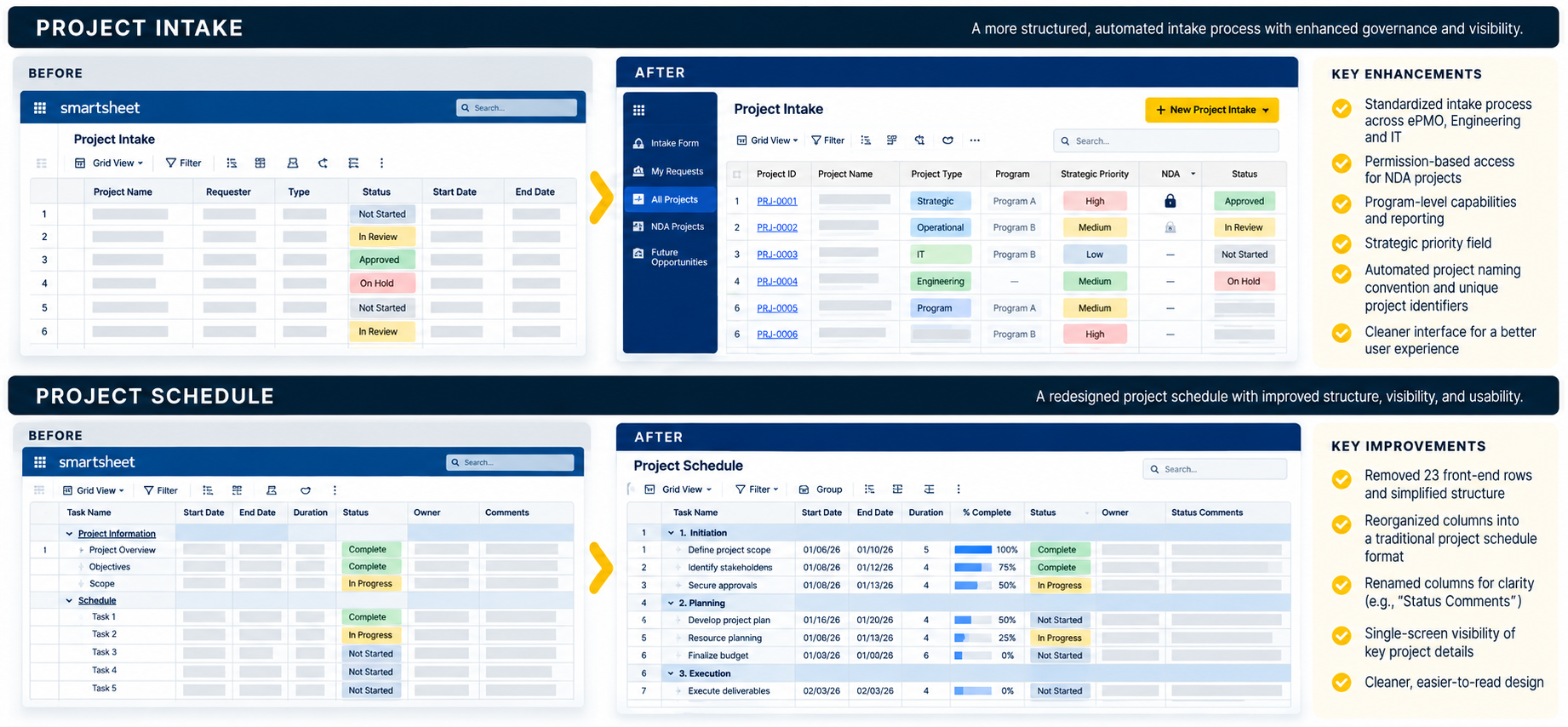Image resolution: width=1568 pixels, height=727 pixels.
Task: Click the 25% progress bar for Resource planning
Action: tap(973, 638)
